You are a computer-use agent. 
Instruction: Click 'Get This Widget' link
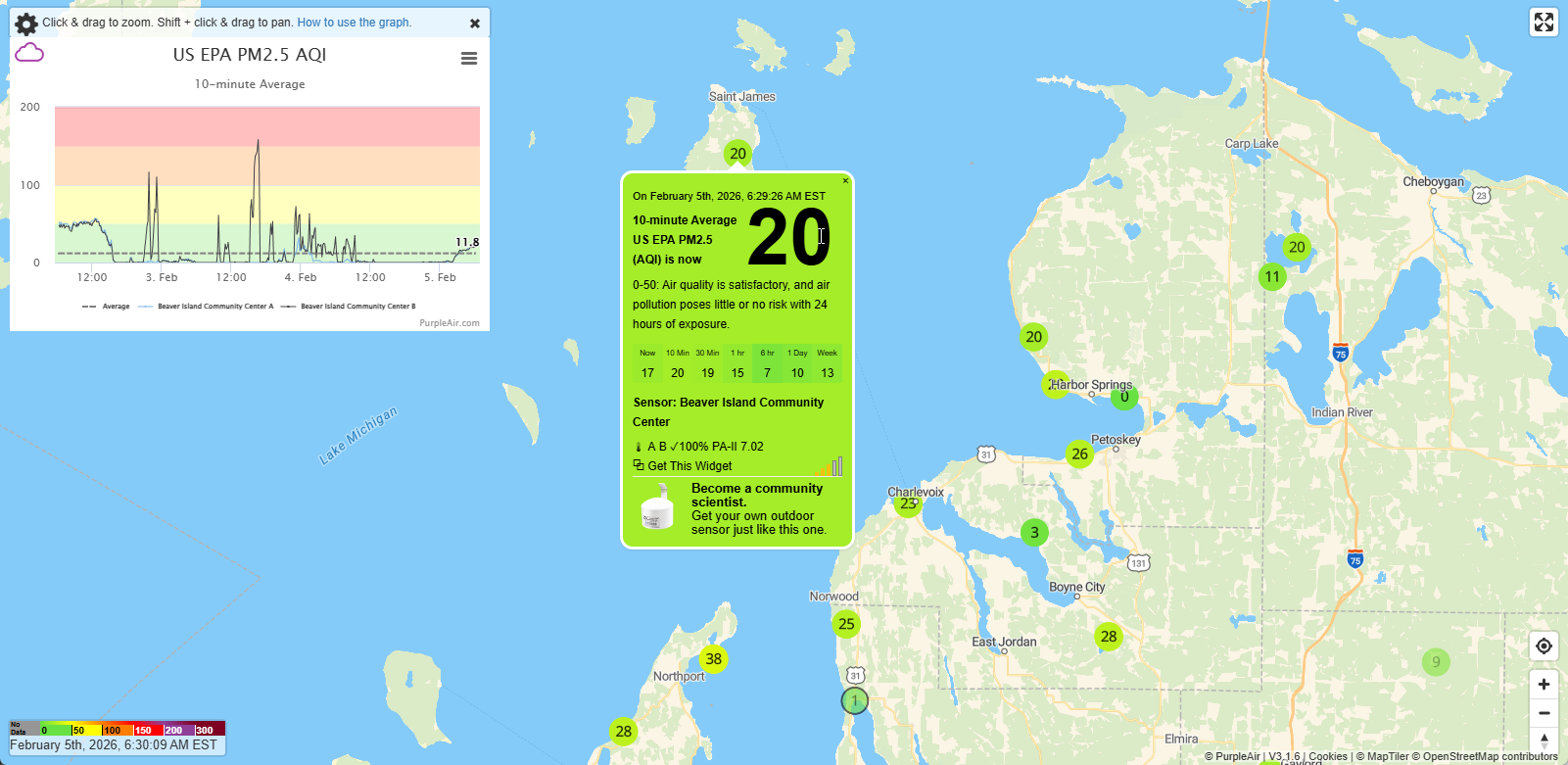coord(689,466)
